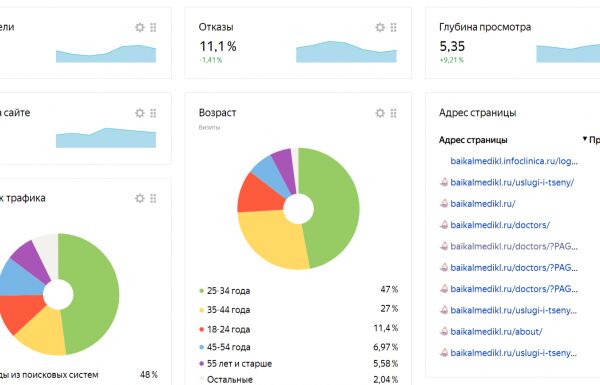
Task: Open baikalmedikl.infoclinica.ru/log... page link
Action: pos(514,161)
